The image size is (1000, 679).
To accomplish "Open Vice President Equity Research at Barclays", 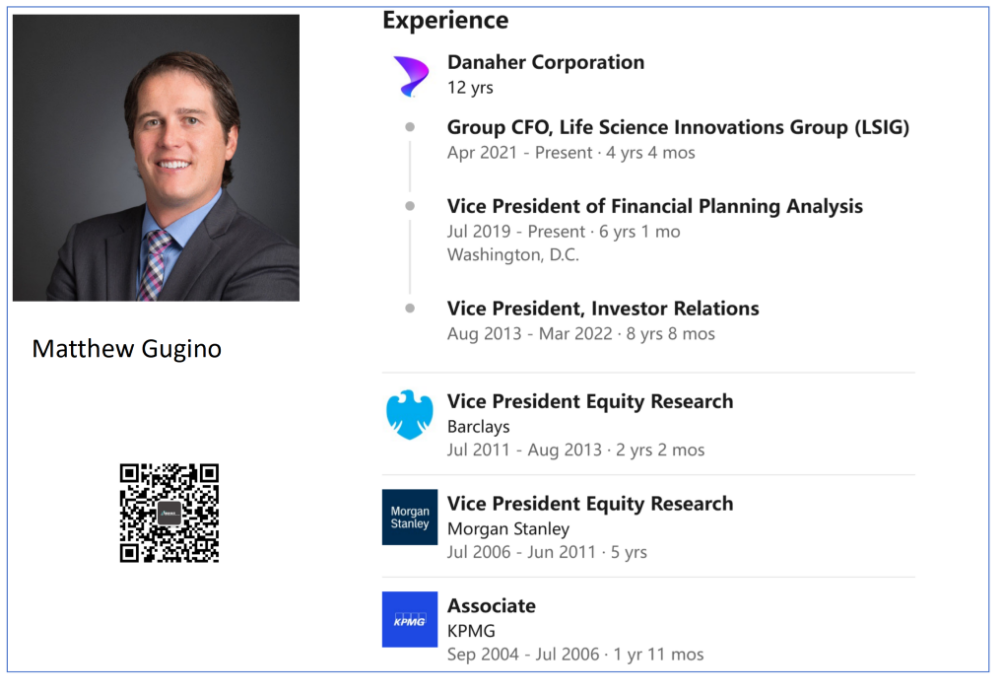I will tap(590, 401).
